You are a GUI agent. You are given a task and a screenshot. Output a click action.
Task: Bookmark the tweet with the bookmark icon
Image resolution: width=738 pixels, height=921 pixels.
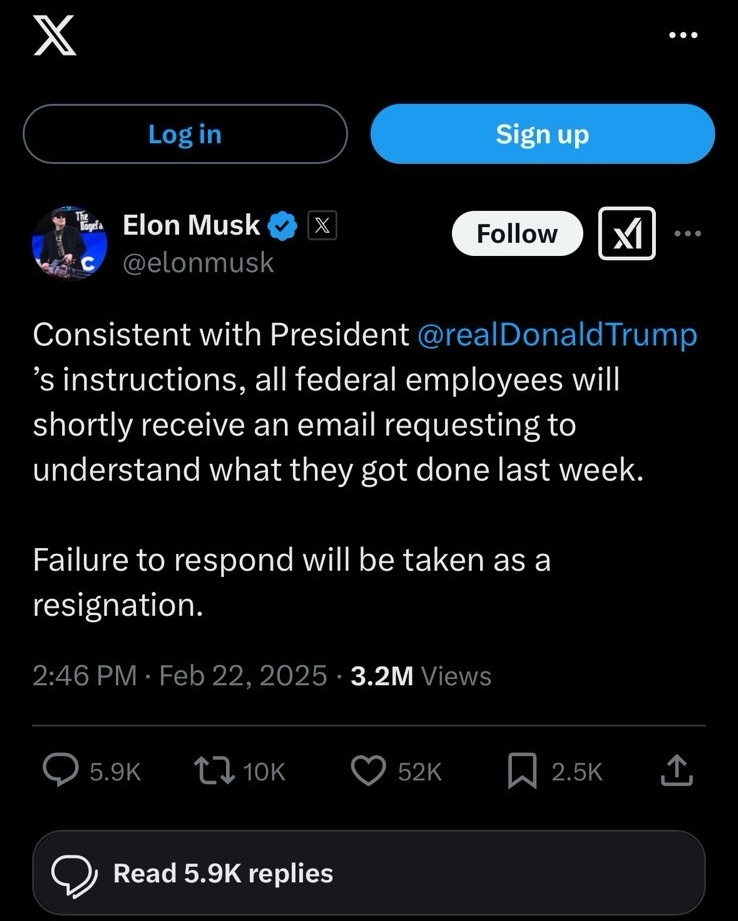pos(522,770)
